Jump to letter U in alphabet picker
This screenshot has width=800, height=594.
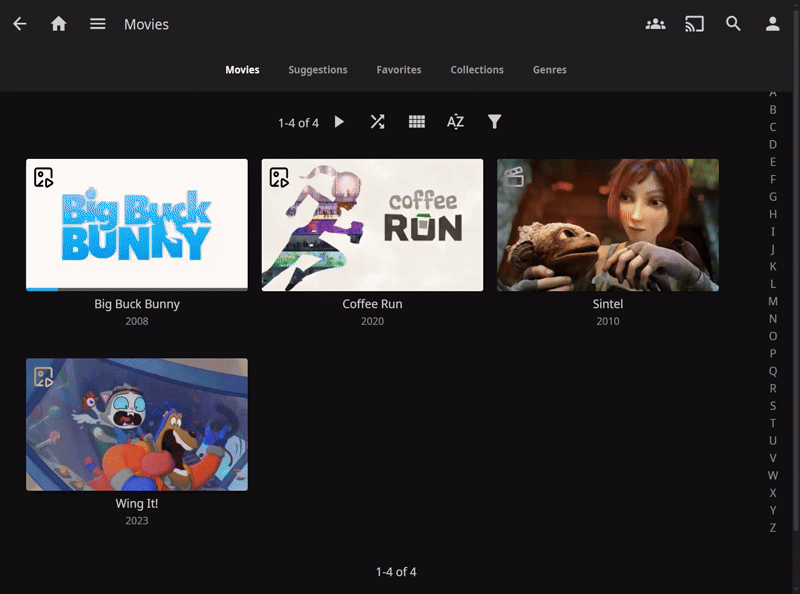click(773, 440)
